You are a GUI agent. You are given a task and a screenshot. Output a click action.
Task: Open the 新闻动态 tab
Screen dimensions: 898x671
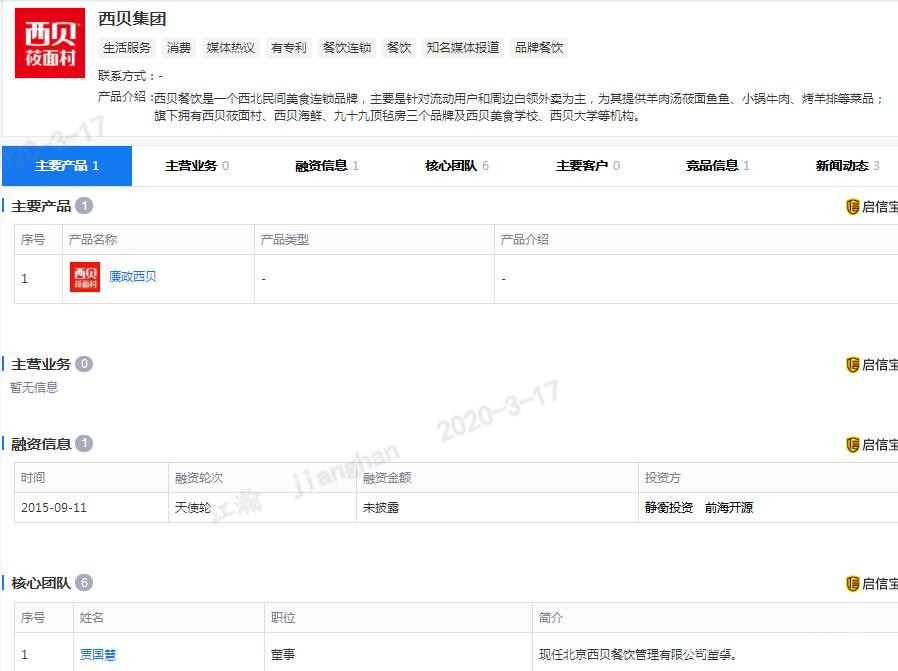click(x=848, y=166)
